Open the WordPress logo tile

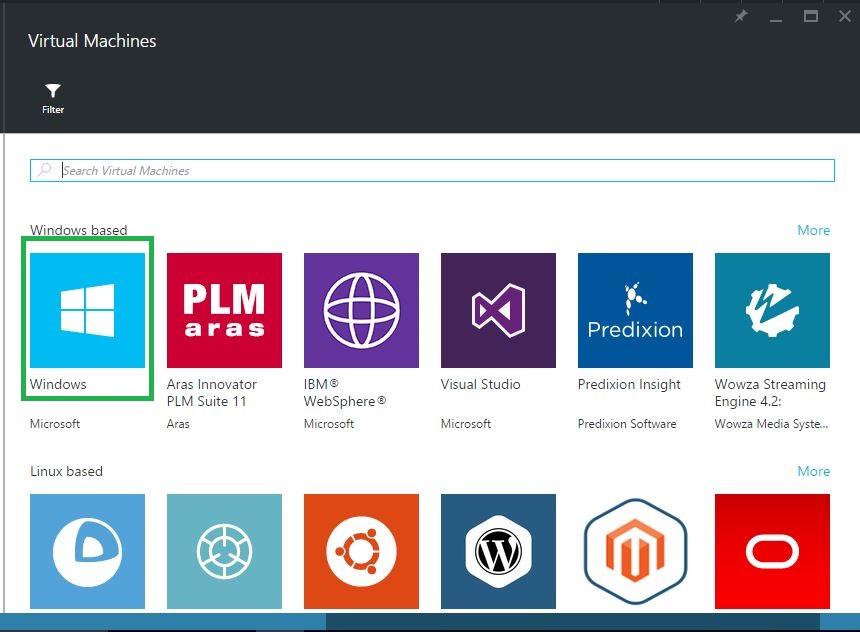(x=499, y=551)
